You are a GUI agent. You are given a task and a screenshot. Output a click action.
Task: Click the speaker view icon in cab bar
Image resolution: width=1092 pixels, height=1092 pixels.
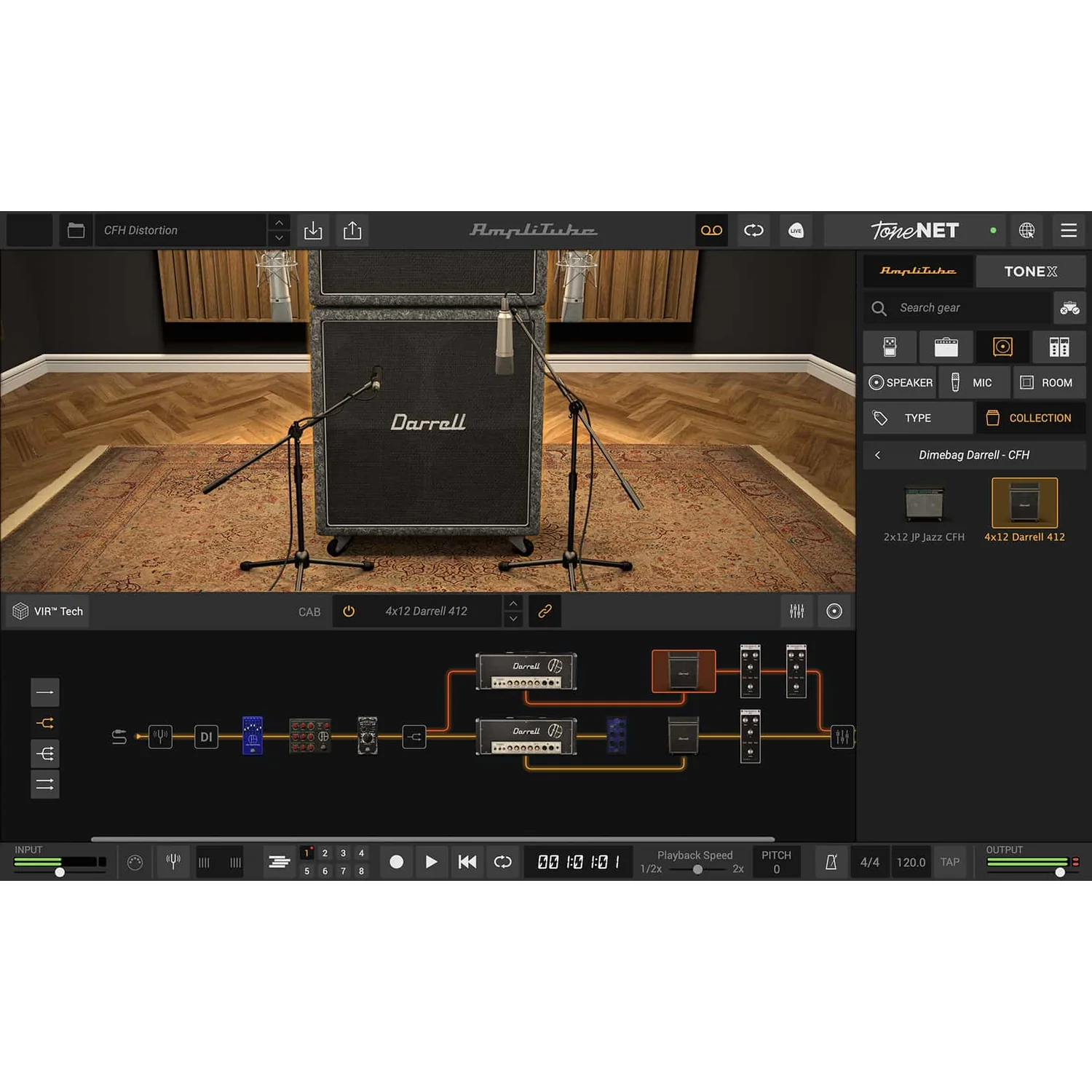tap(834, 612)
